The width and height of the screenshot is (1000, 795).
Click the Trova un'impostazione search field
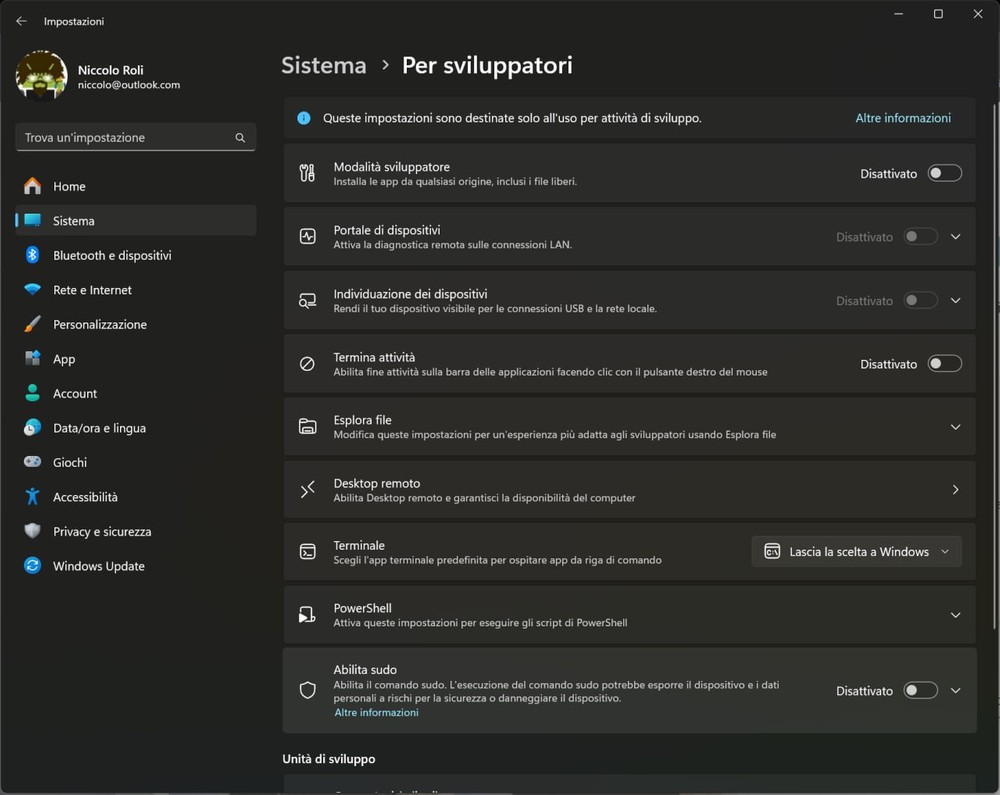[x=125, y=138]
